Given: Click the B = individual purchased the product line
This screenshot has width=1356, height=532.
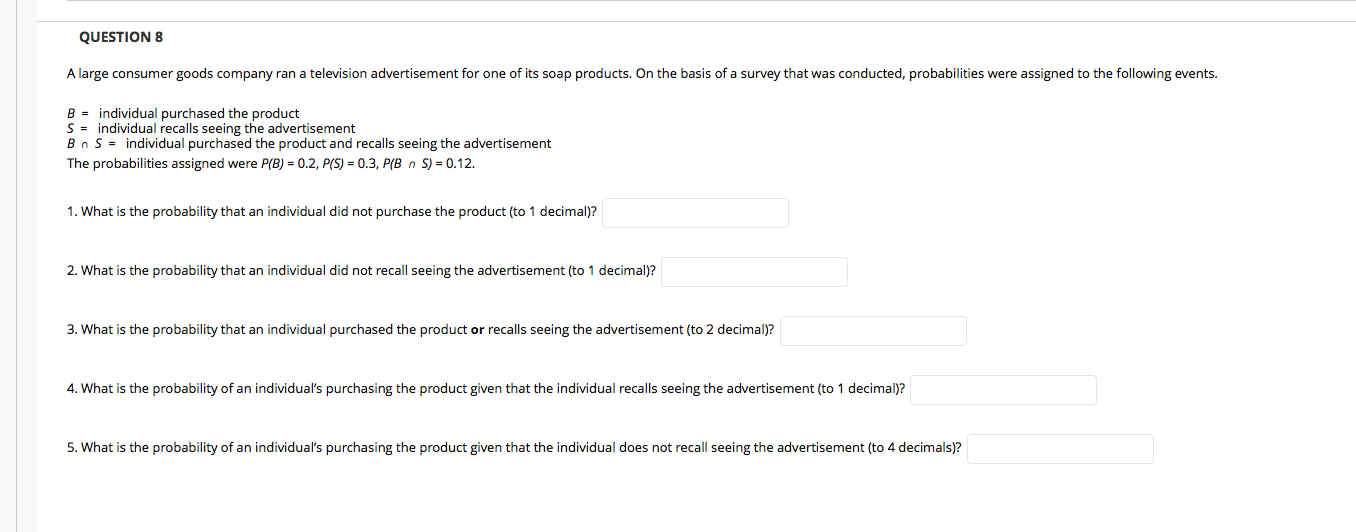Looking at the screenshot, I should point(183,114).
